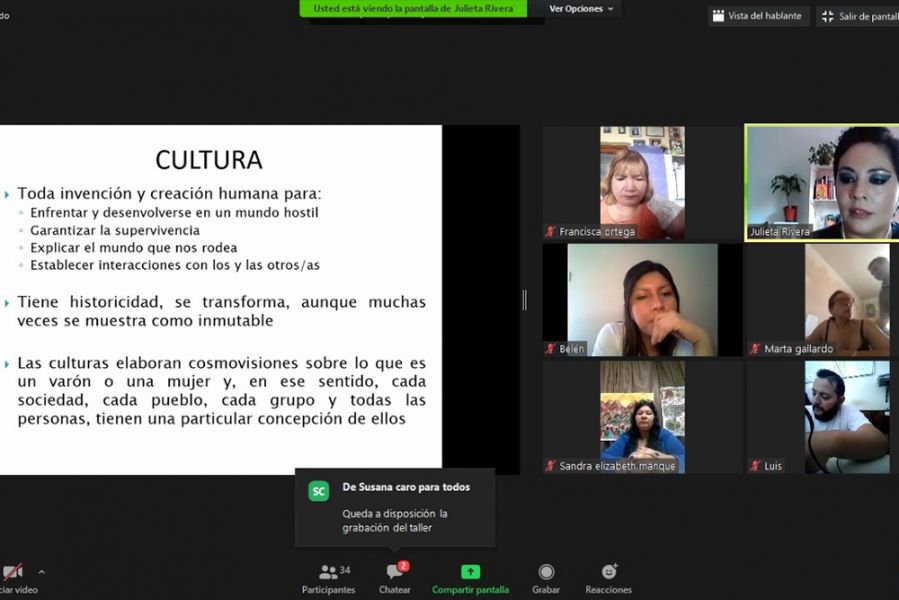Screen dimensions: 899x600
Task: Open the Chatear chat panel
Action: pyautogui.click(x=394, y=579)
